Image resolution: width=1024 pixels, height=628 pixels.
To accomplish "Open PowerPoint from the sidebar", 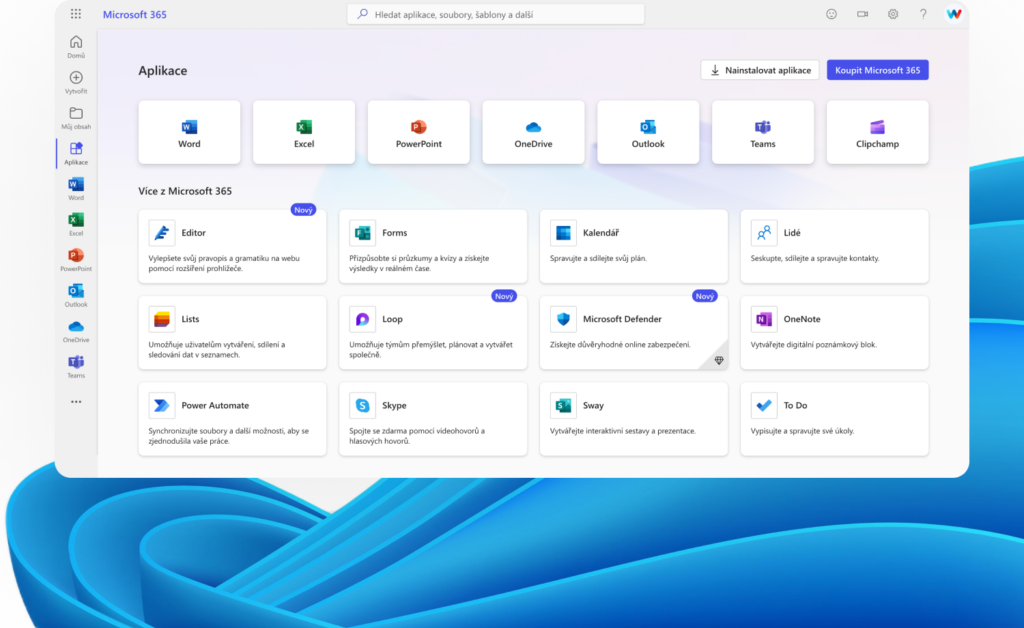I will click(x=76, y=260).
